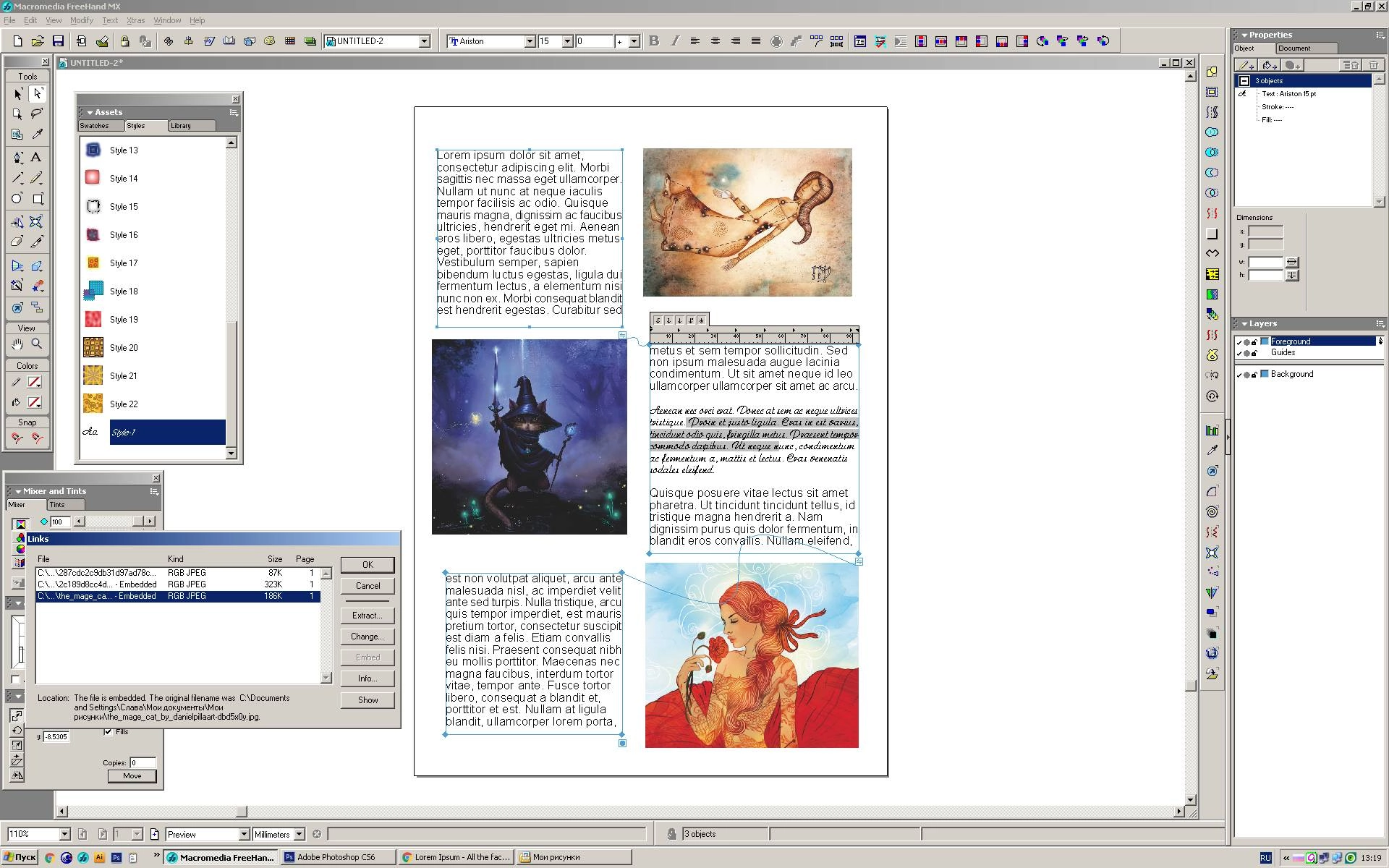Screen dimensions: 1389x868
Task: Choose the Text tool
Action: [x=36, y=157]
